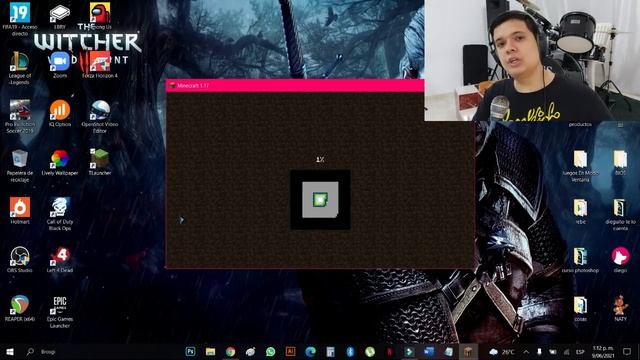Image resolution: width=640 pixels, height=360 pixels.
Task: Launch League of Legends from the desktop
Action: [20, 68]
